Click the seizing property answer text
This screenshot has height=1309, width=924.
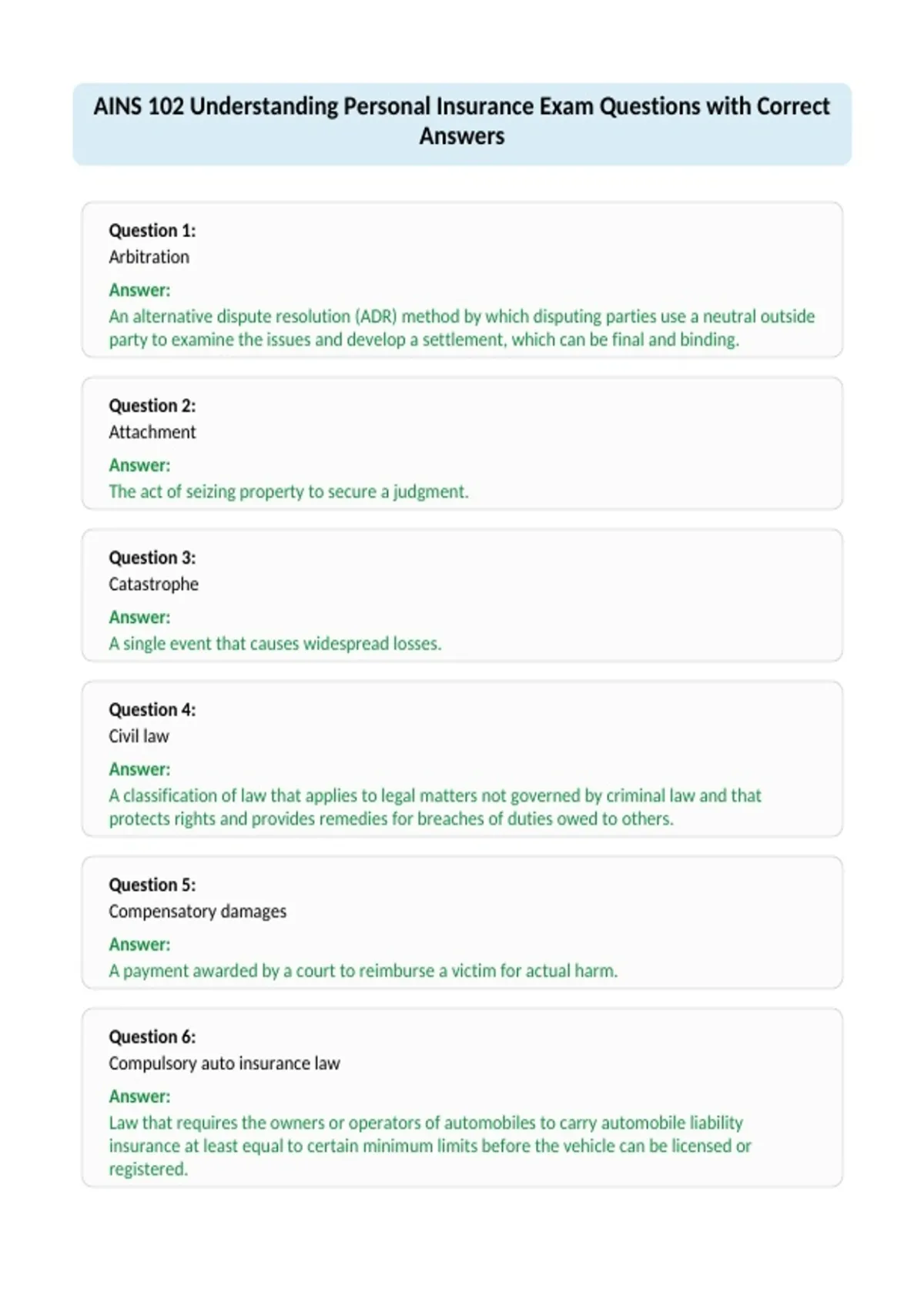tap(289, 491)
